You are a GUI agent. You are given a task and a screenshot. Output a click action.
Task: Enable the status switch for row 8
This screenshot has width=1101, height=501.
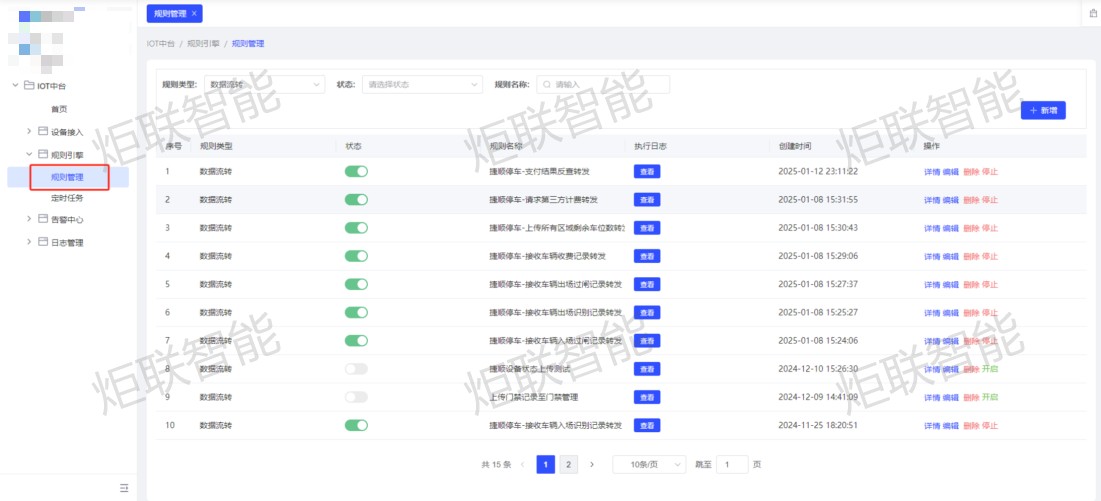(x=356, y=369)
